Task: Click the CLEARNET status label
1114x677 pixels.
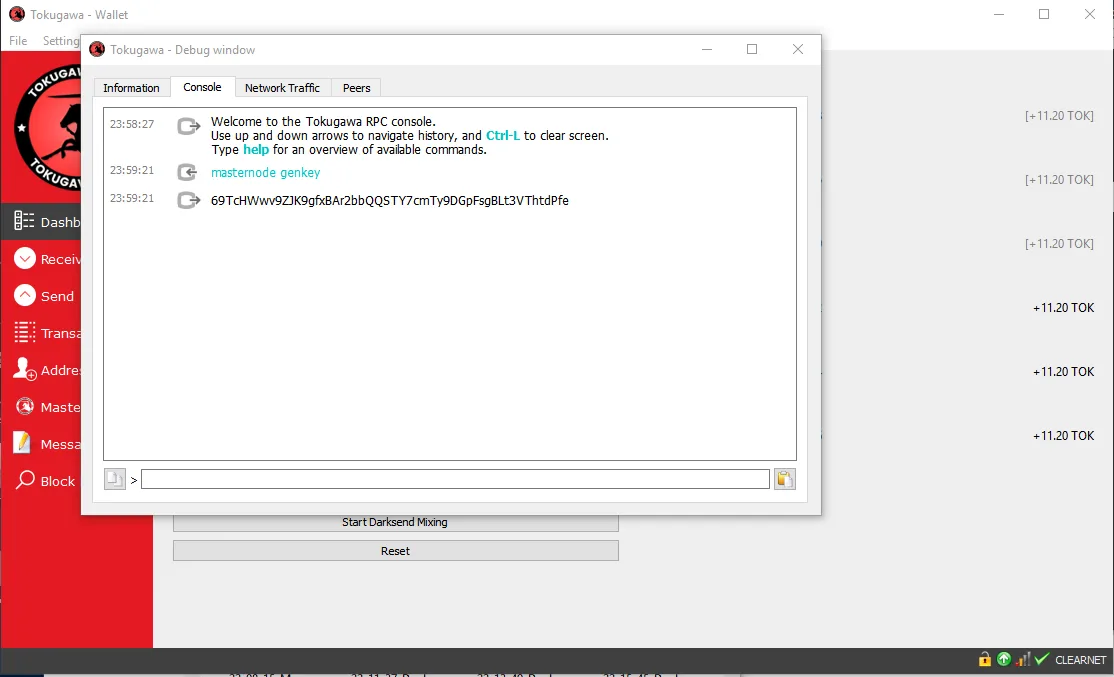Action: (x=1081, y=660)
